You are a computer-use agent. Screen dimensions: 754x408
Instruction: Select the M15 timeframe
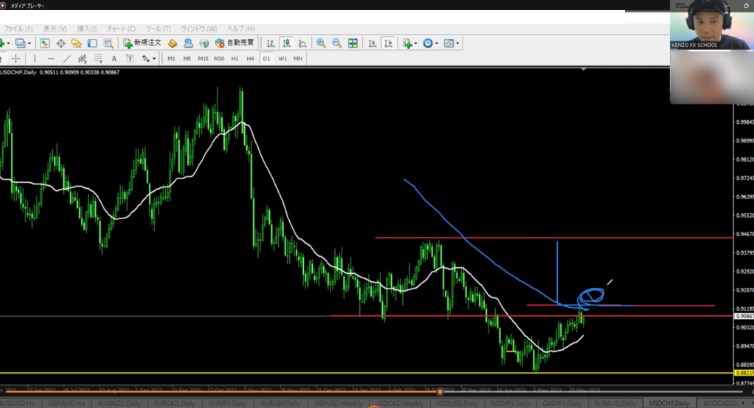coord(203,58)
